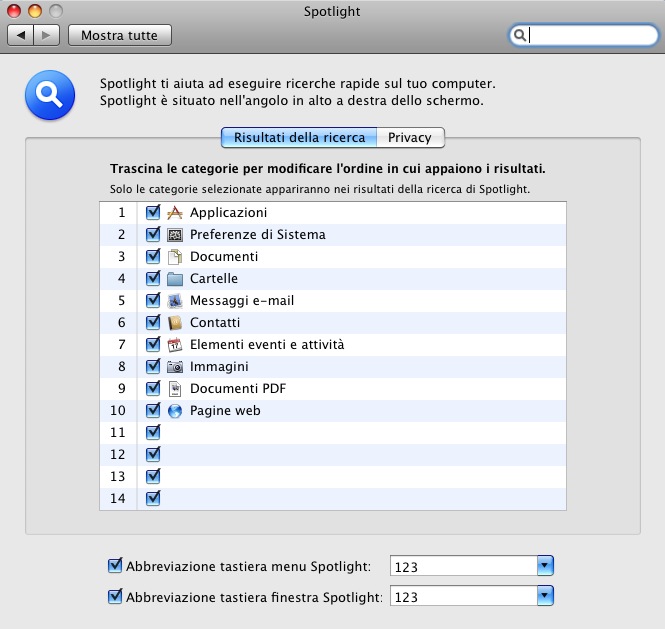Select the Pagine web label
665x629 pixels.
225,411
